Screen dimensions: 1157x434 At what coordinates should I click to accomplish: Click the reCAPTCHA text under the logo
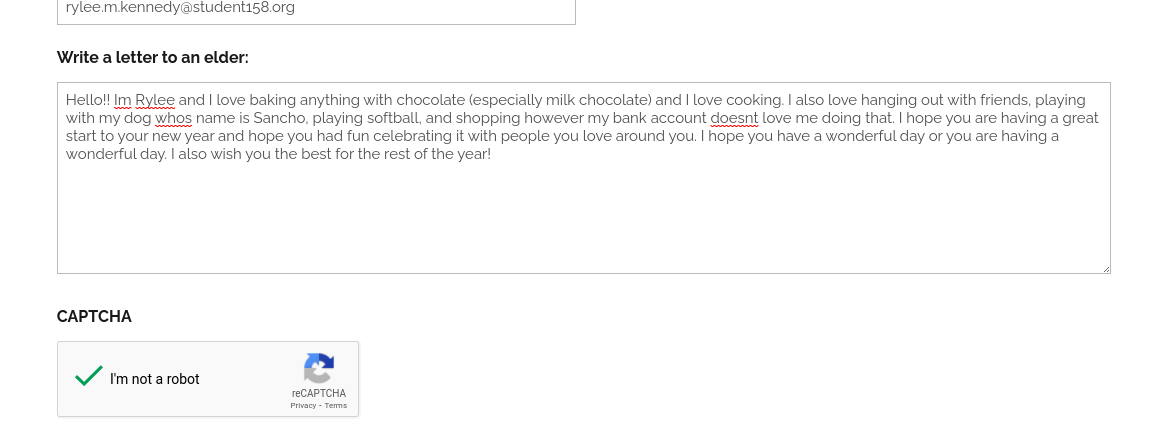pos(319,393)
